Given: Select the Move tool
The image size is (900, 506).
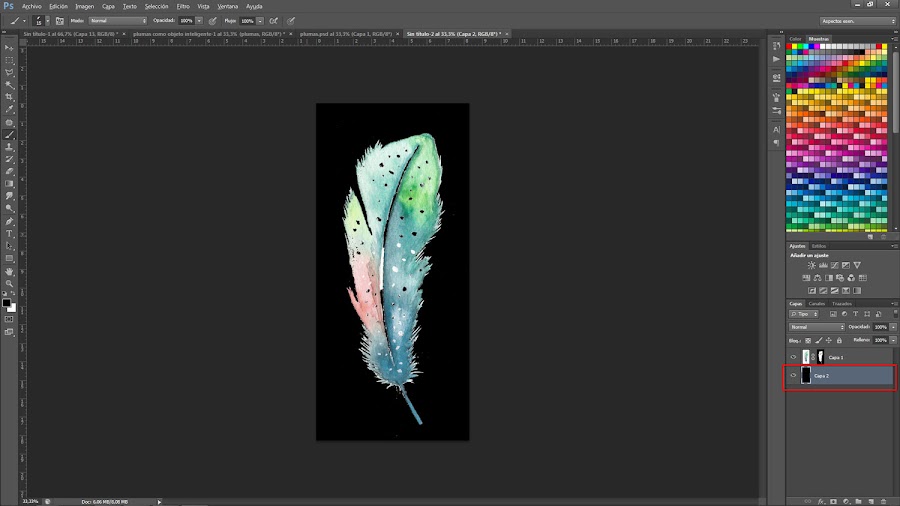Looking at the screenshot, I should coord(10,47).
